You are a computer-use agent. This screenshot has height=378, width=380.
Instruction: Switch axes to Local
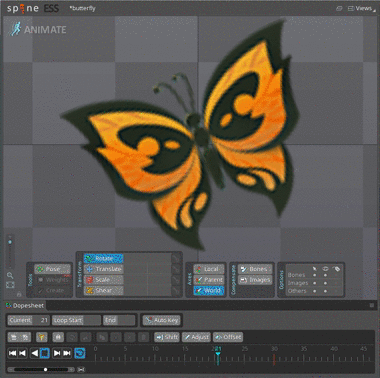coord(209,269)
